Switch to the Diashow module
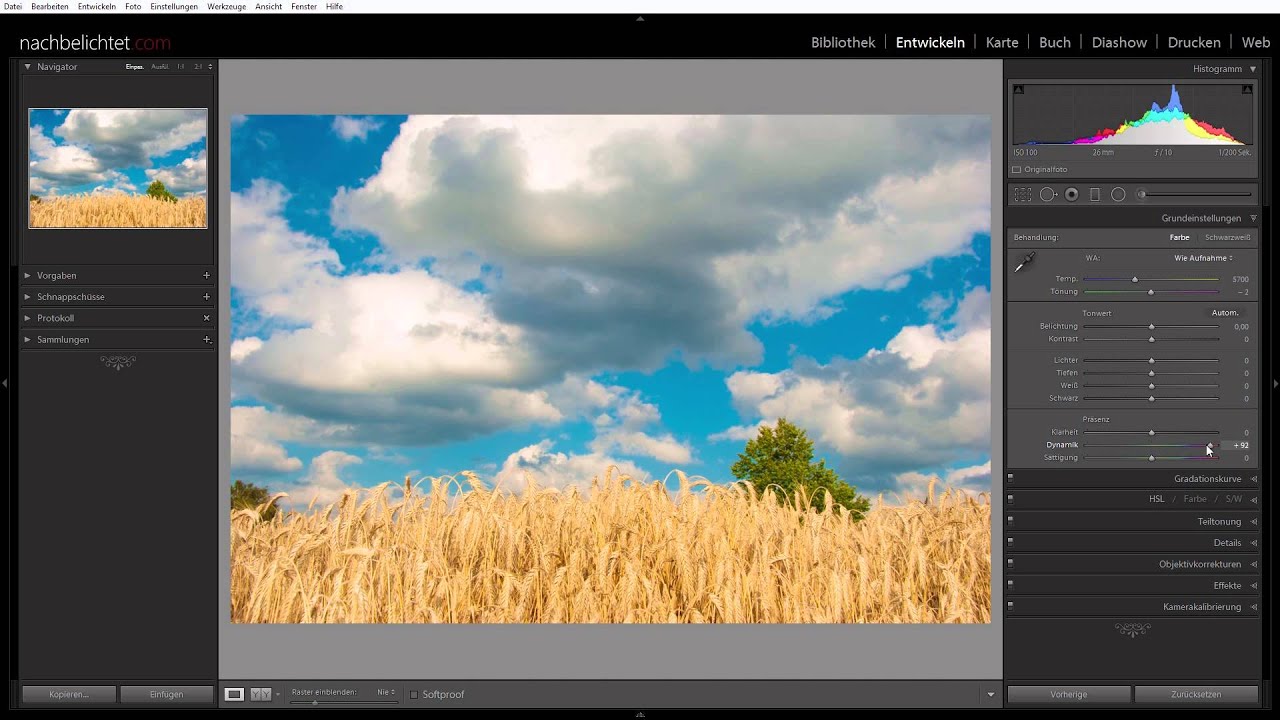1280x720 pixels. 1119,42
